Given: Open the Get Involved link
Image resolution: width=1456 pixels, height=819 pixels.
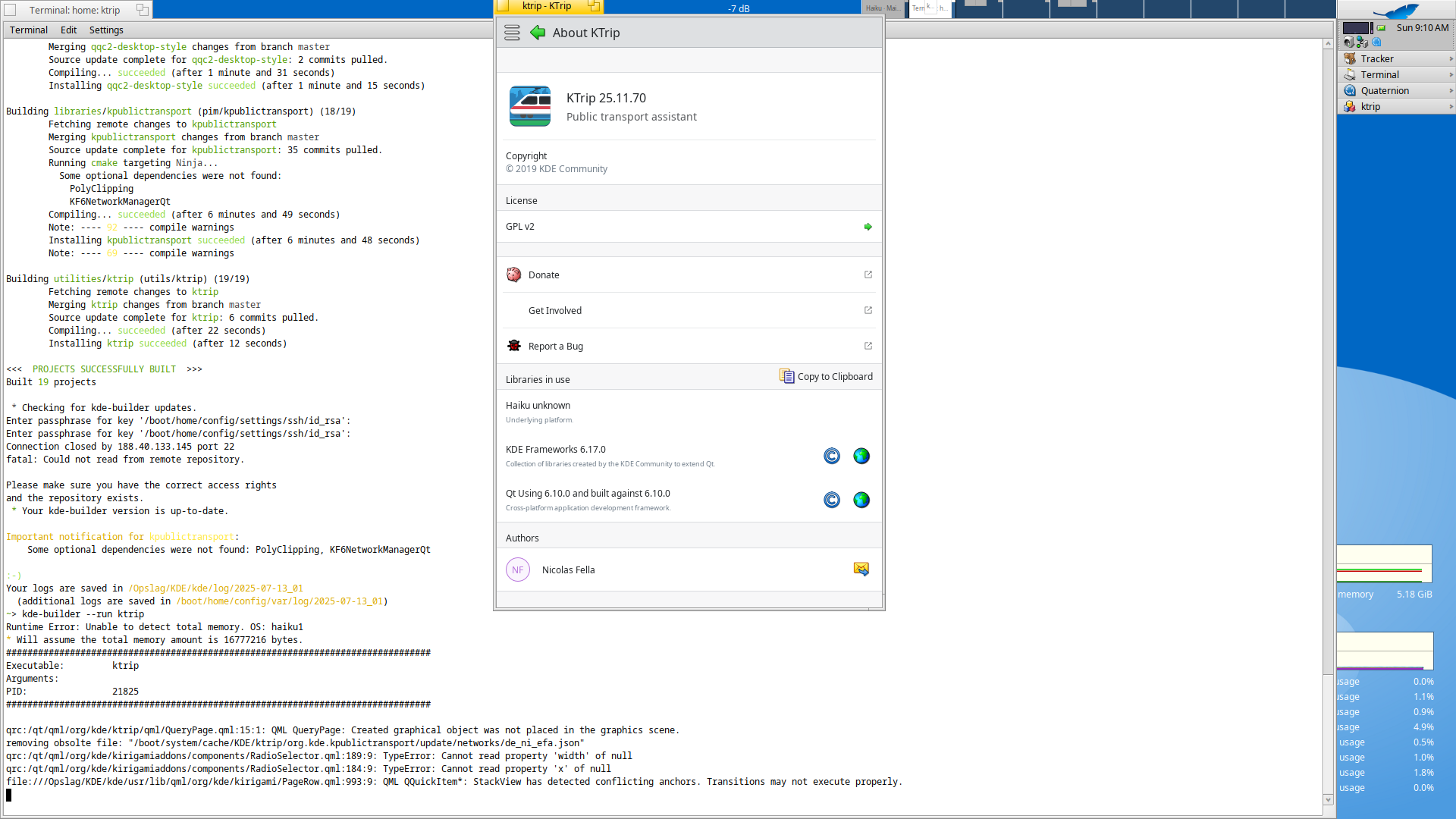Looking at the screenshot, I should pos(555,310).
